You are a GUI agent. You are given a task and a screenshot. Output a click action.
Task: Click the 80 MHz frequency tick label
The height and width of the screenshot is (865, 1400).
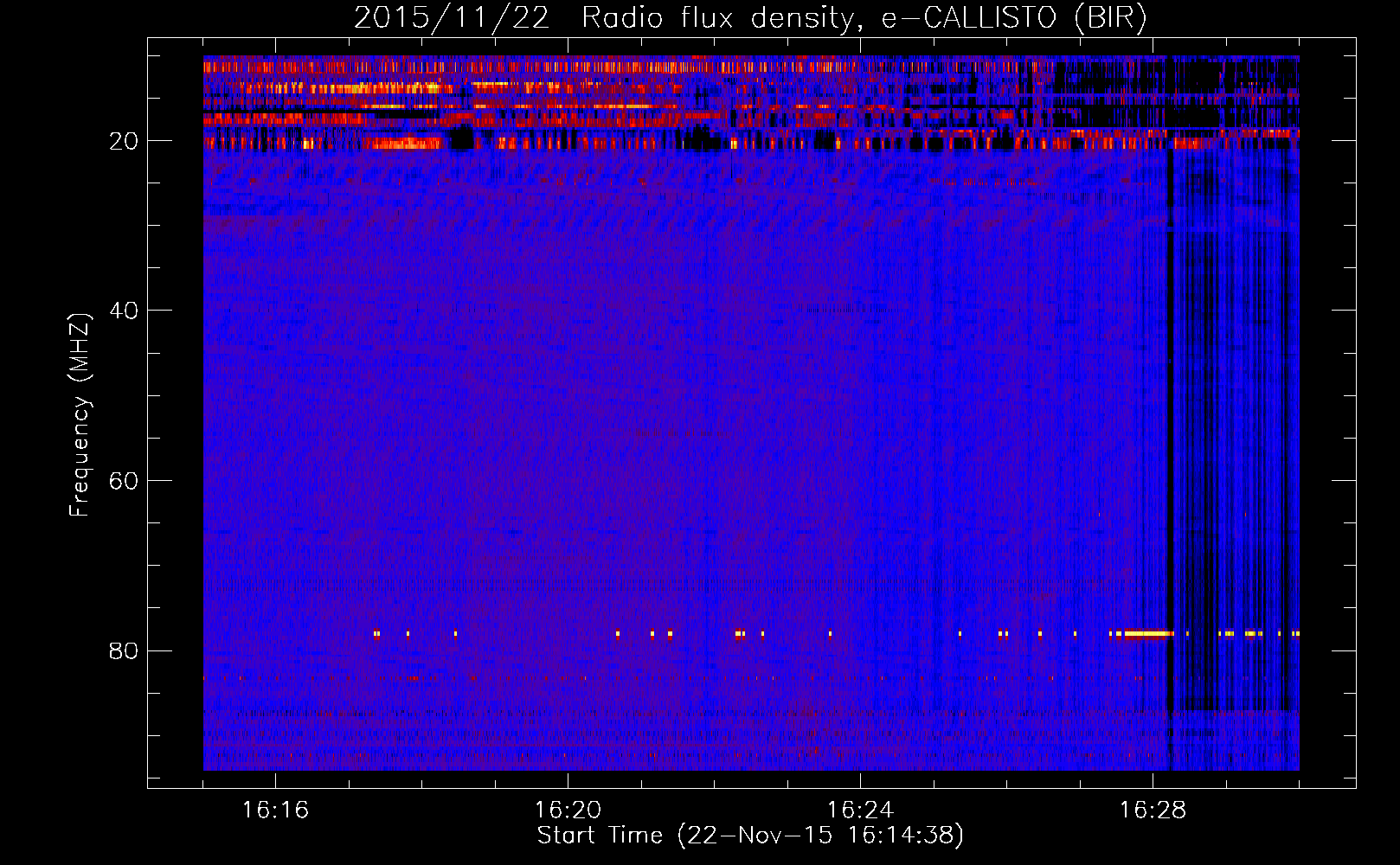[124, 650]
